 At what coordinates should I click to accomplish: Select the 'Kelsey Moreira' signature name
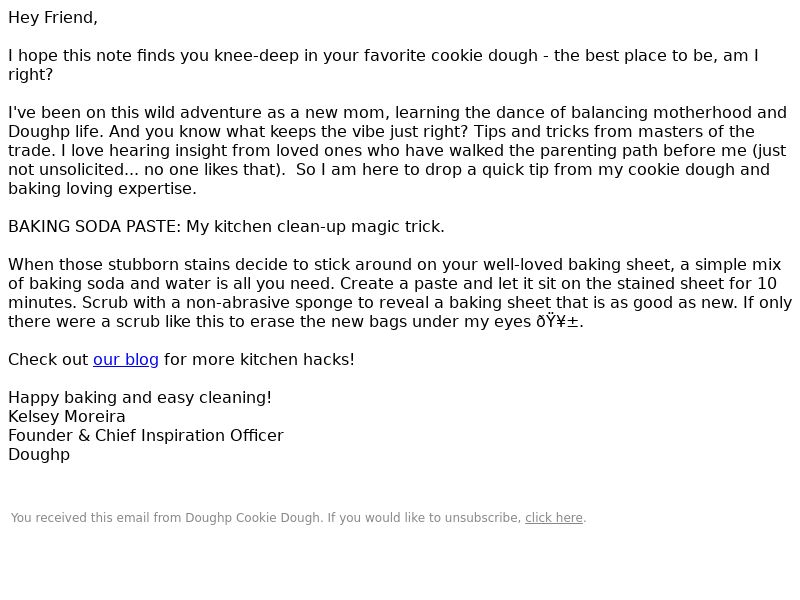click(x=66, y=417)
